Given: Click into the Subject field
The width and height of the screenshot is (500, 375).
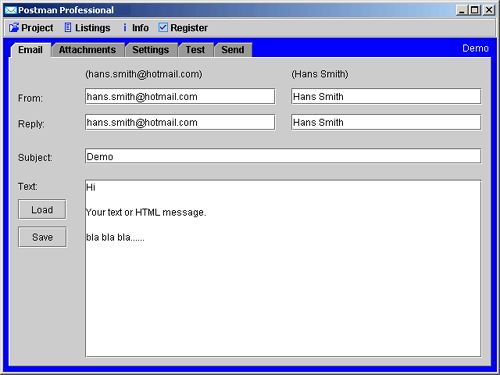Looking at the screenshot, I should 283,156.
